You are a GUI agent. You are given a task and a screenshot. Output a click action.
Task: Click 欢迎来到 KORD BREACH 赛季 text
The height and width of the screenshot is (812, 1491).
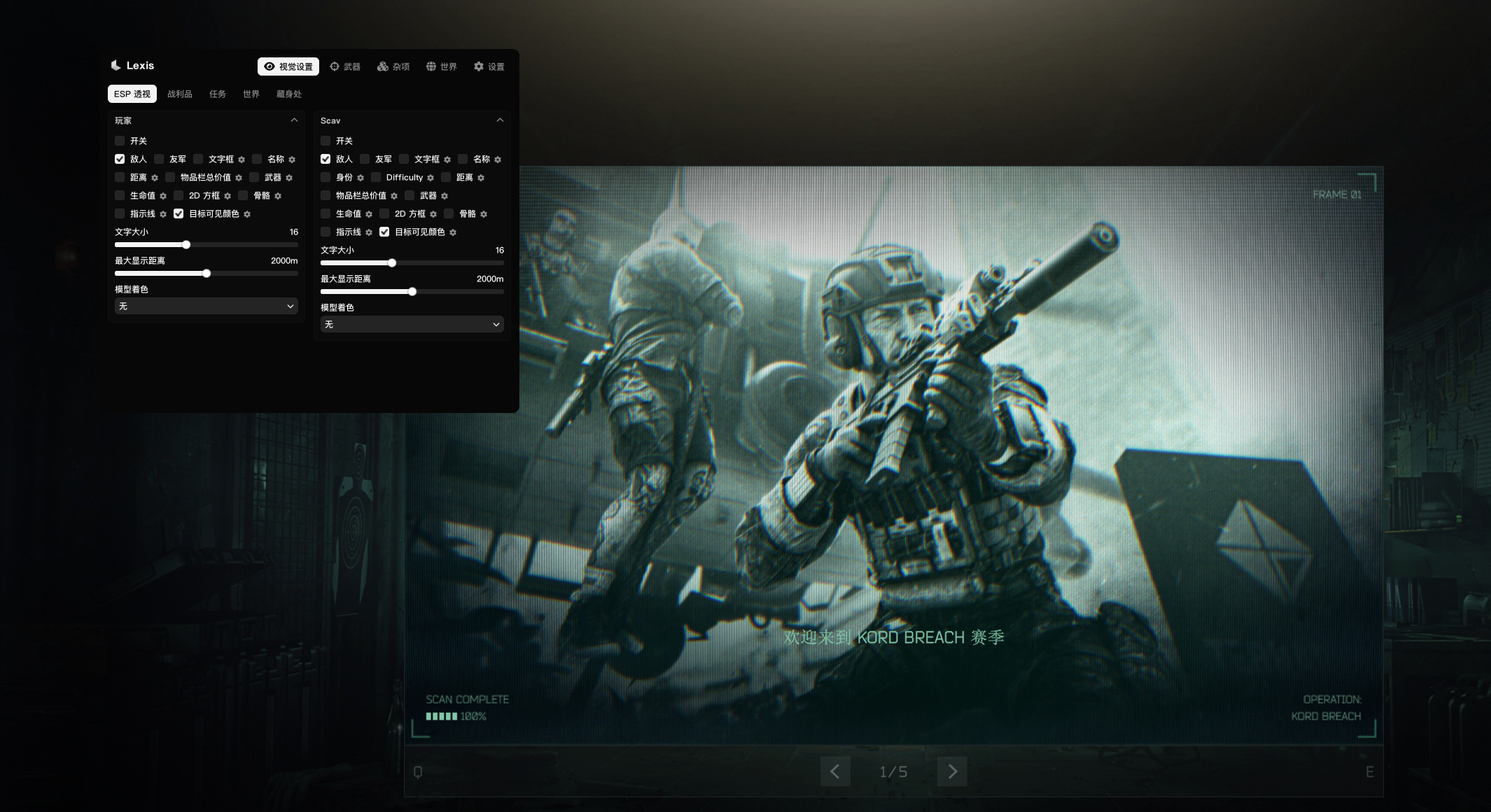coord(894,637)
